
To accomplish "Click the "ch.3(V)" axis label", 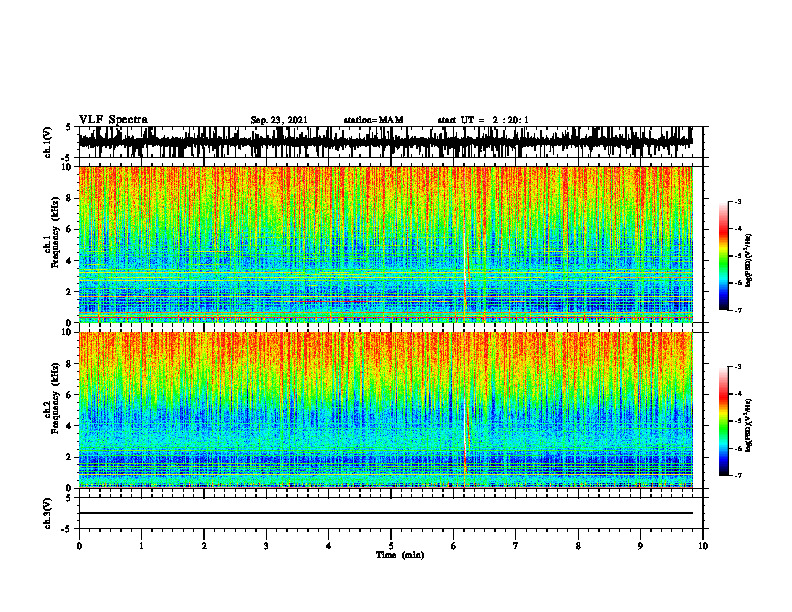I will [48, 513].
